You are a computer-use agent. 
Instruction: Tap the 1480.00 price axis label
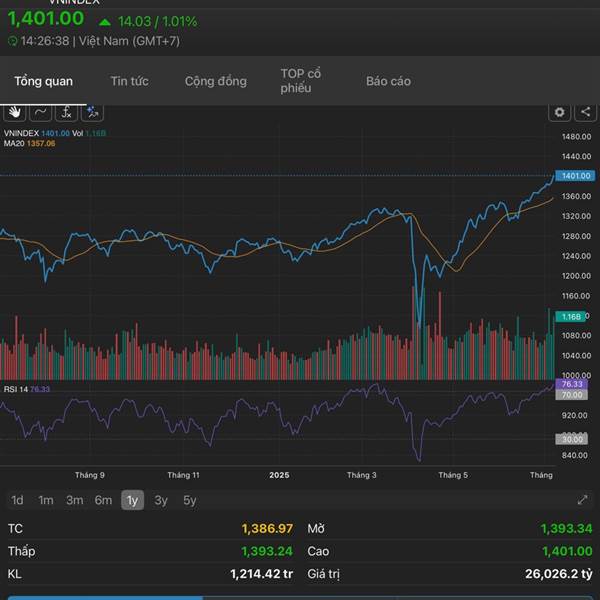pos(576,137)
